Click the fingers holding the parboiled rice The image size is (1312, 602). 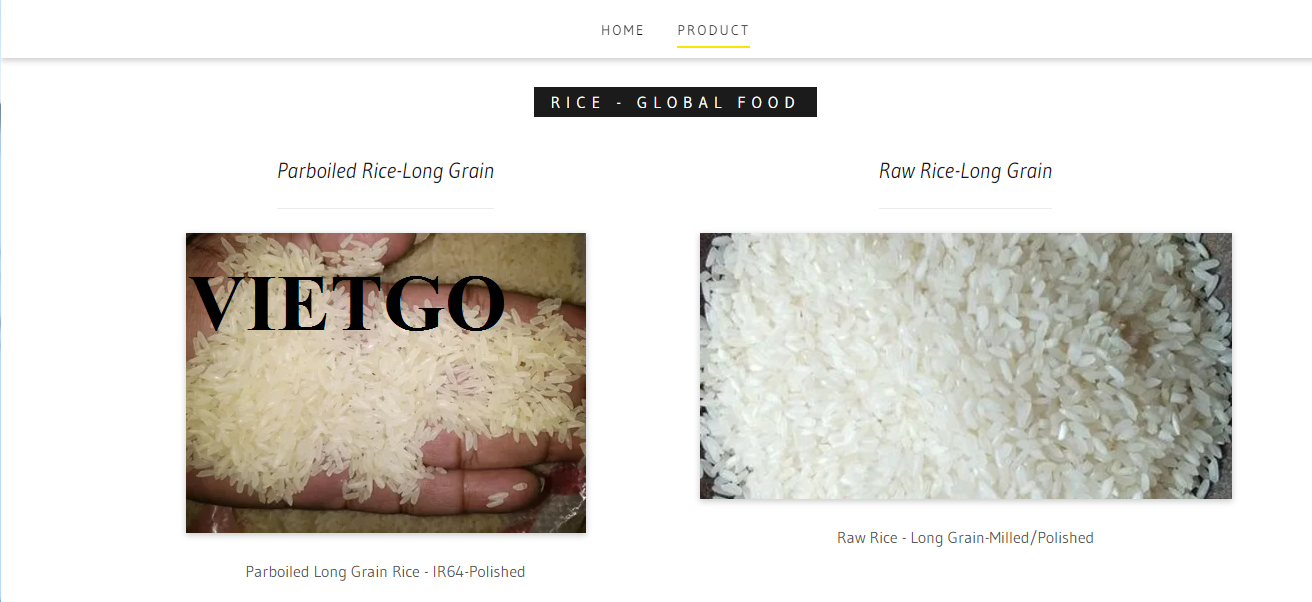470,490
